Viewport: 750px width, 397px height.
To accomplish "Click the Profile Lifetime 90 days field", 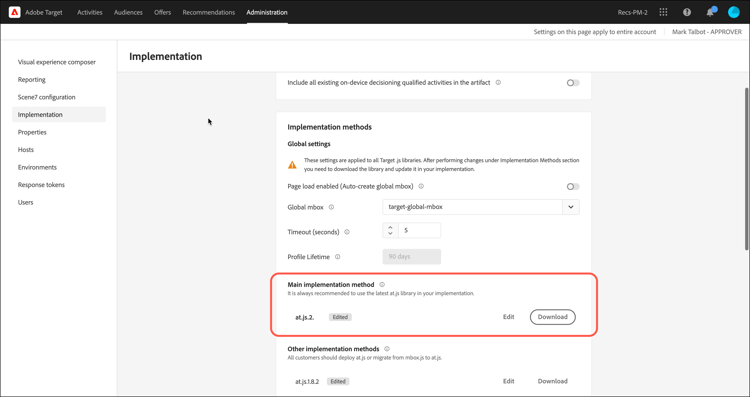I will pyautogui.click(x=412, y=257).
